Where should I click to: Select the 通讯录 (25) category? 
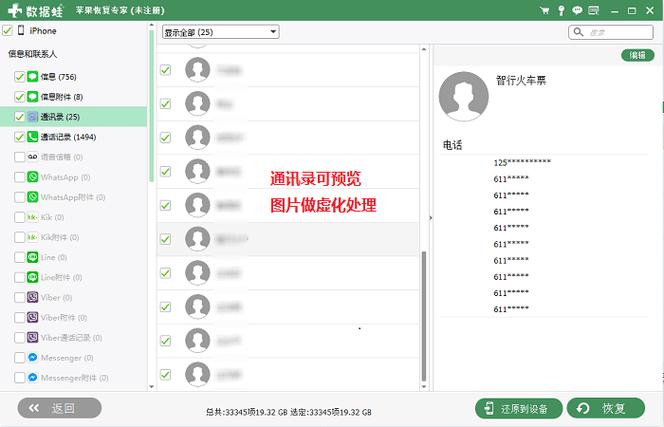(x=74, y=117)
